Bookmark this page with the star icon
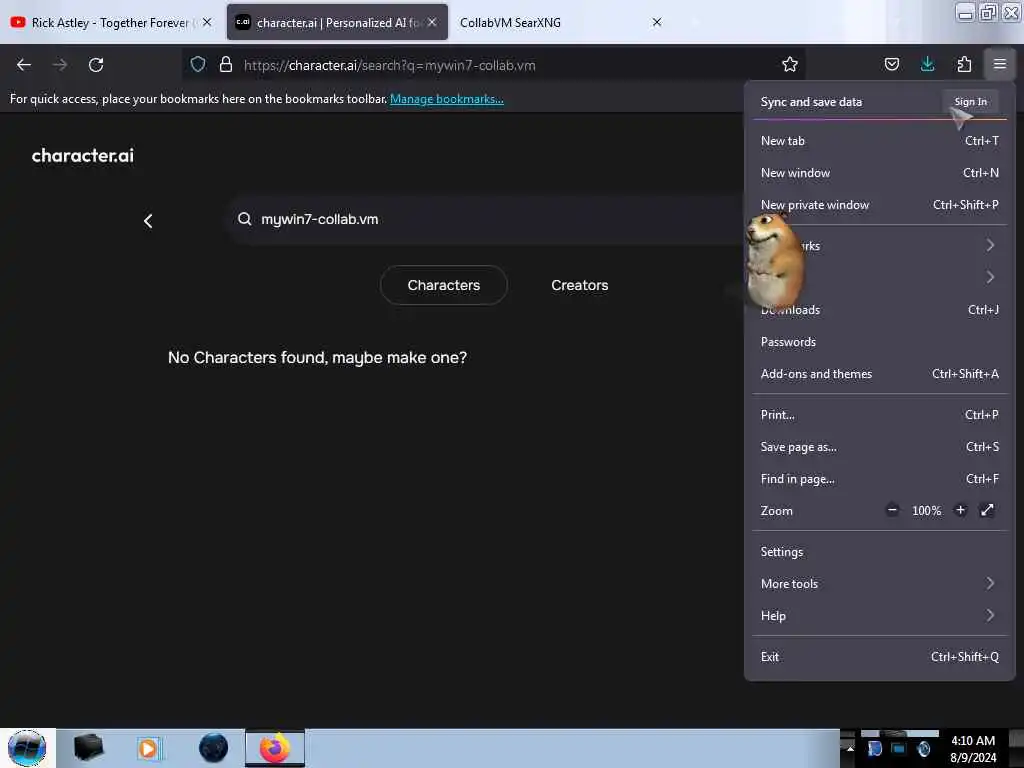Viewport: 1024px width, 768px height. click(790, 65)
